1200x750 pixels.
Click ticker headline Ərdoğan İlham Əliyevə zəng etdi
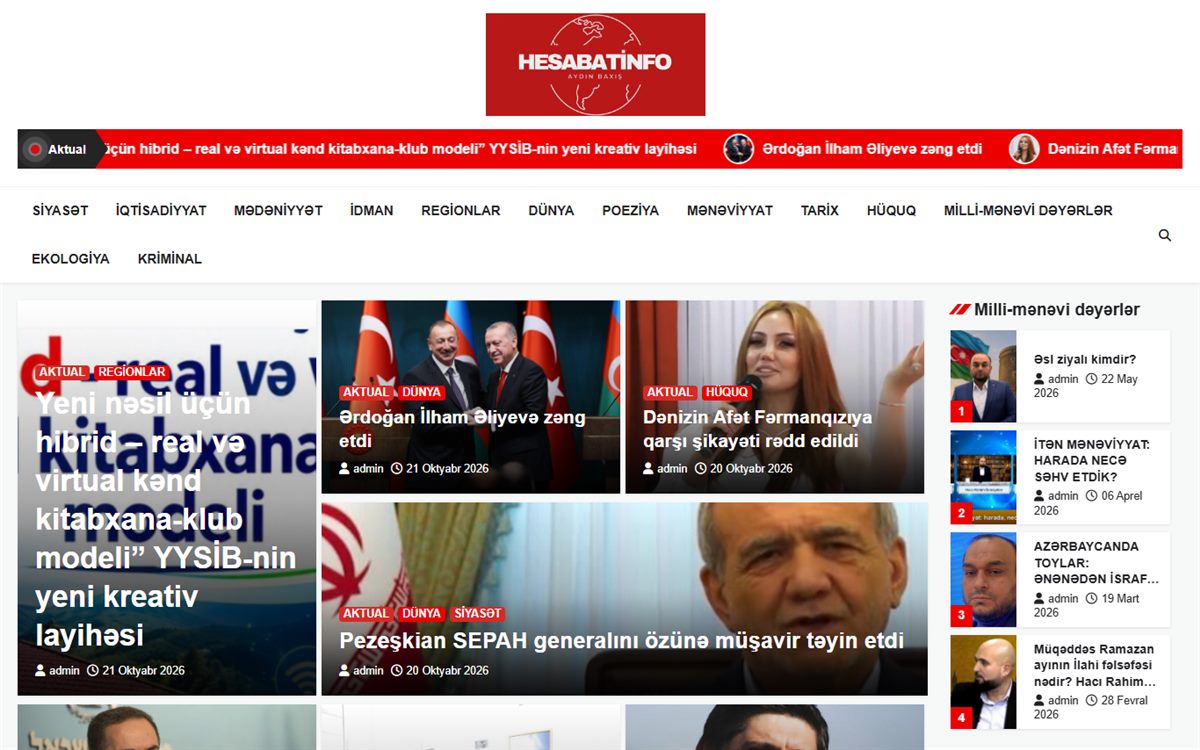[872, 149]
